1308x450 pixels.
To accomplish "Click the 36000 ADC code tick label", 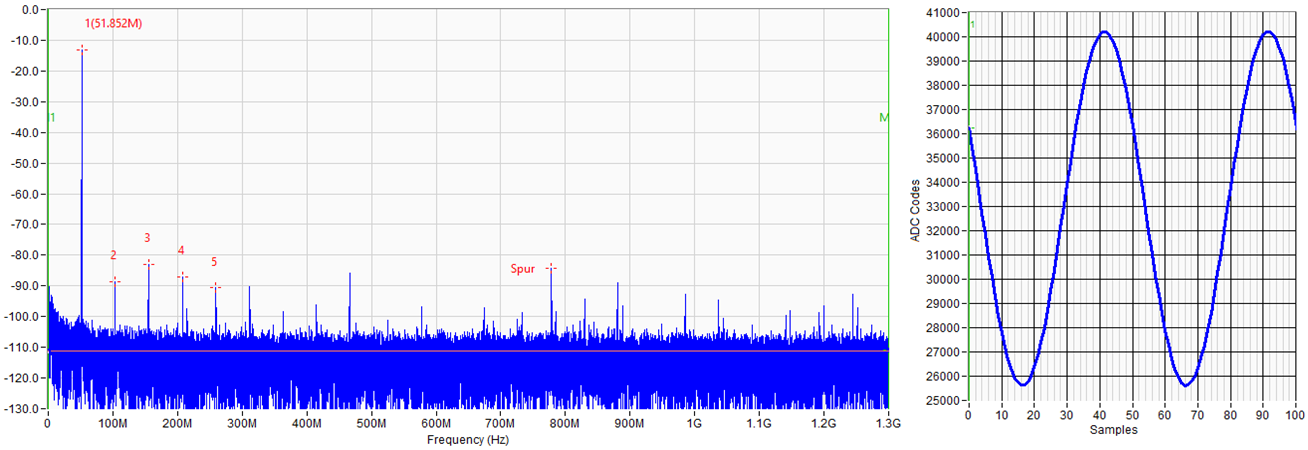I will click(x=945, y=134).
